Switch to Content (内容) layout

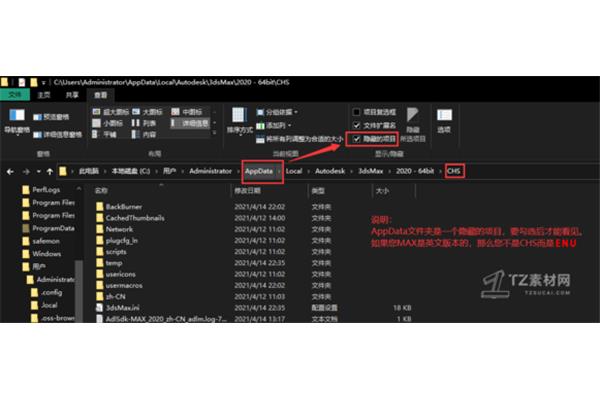pos(144,134)
